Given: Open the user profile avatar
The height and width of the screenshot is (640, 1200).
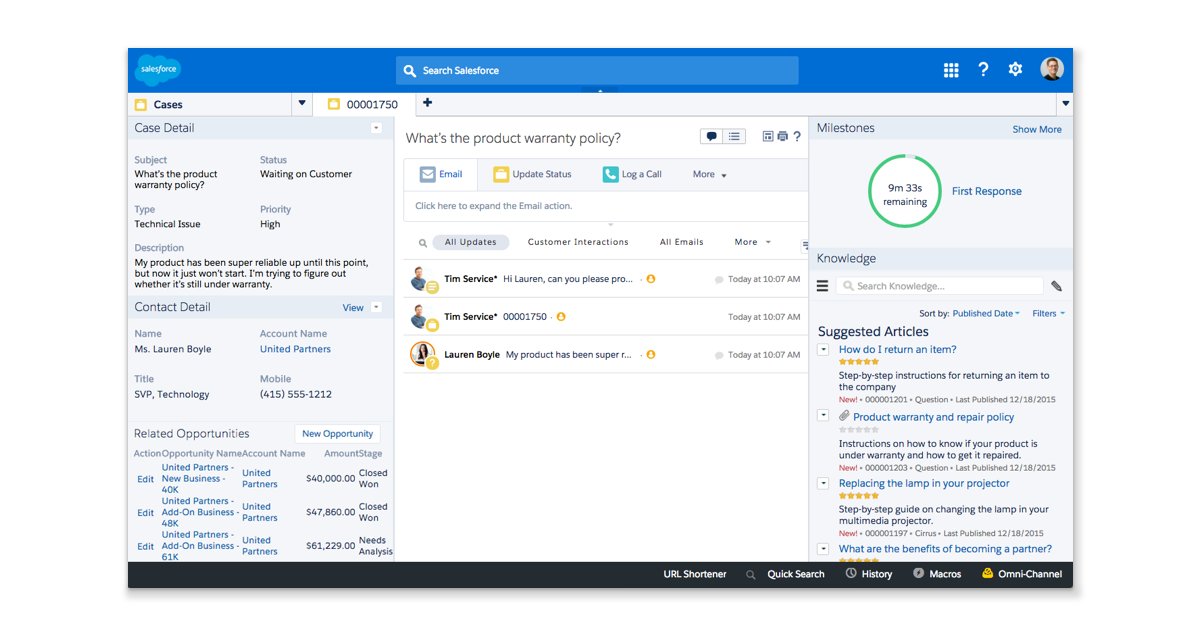Looking at the screenshot, I should (1051, 69).
